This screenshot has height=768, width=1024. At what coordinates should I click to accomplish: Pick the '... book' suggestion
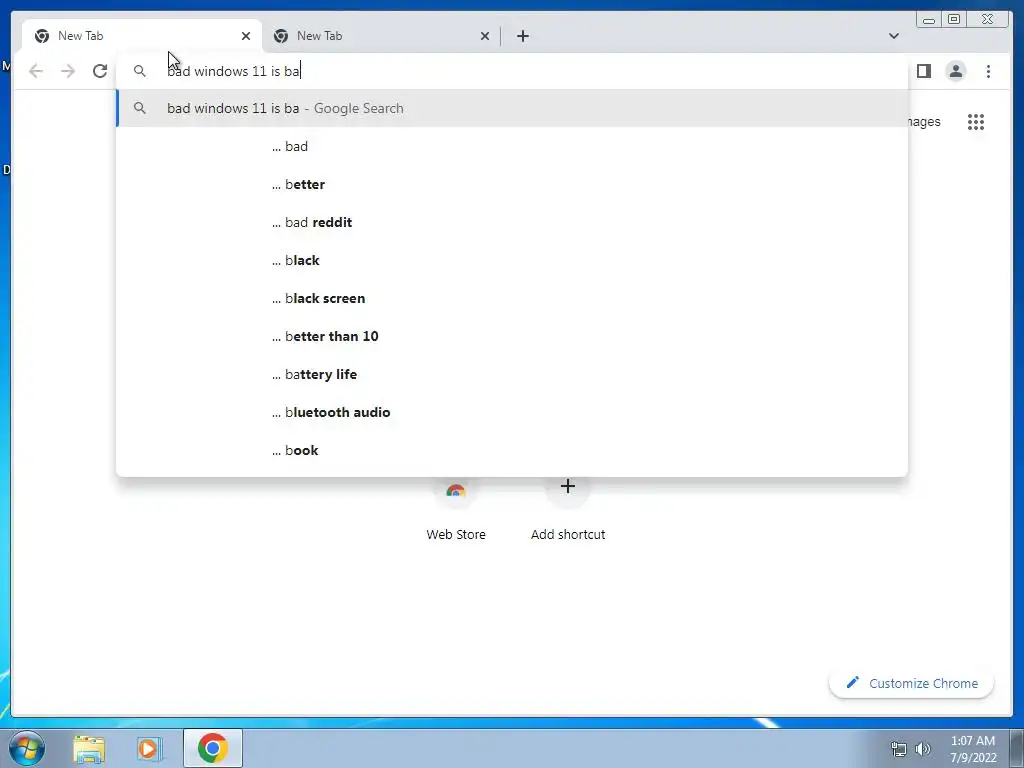point(512,450)
